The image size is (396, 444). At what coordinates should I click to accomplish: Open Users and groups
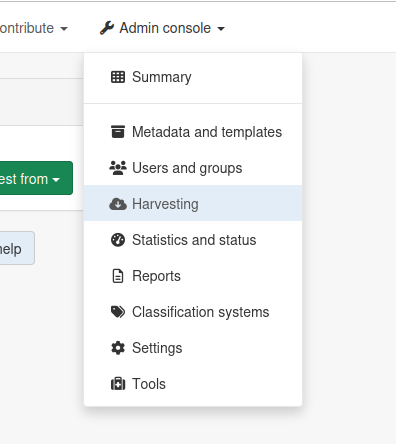pyautogui.click(x=193, y=168)
